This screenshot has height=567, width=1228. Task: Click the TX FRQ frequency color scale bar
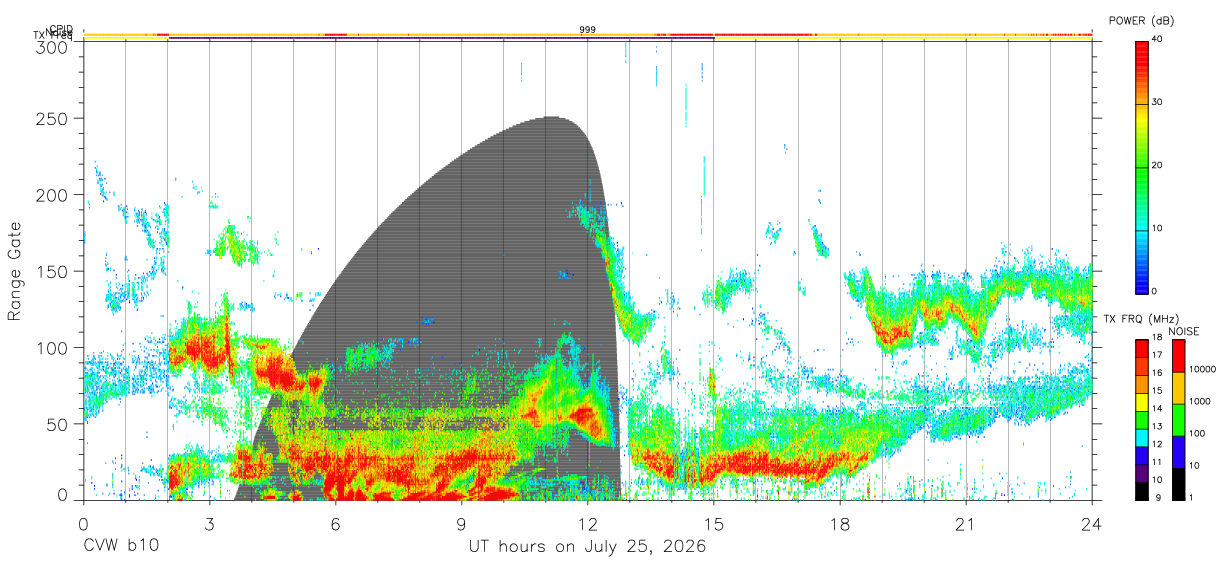(1142, 419)
